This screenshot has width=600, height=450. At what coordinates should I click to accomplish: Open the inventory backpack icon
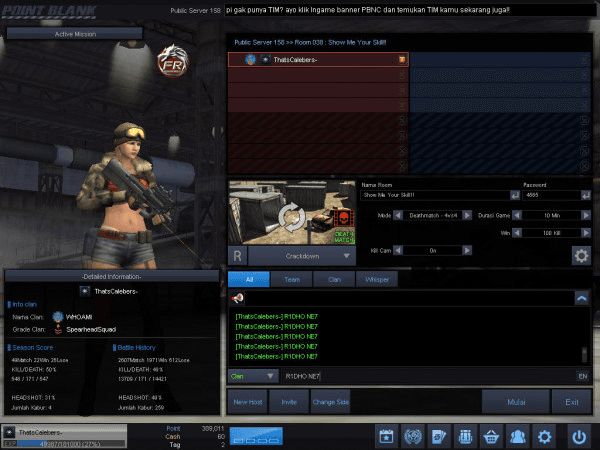point(465,436)
